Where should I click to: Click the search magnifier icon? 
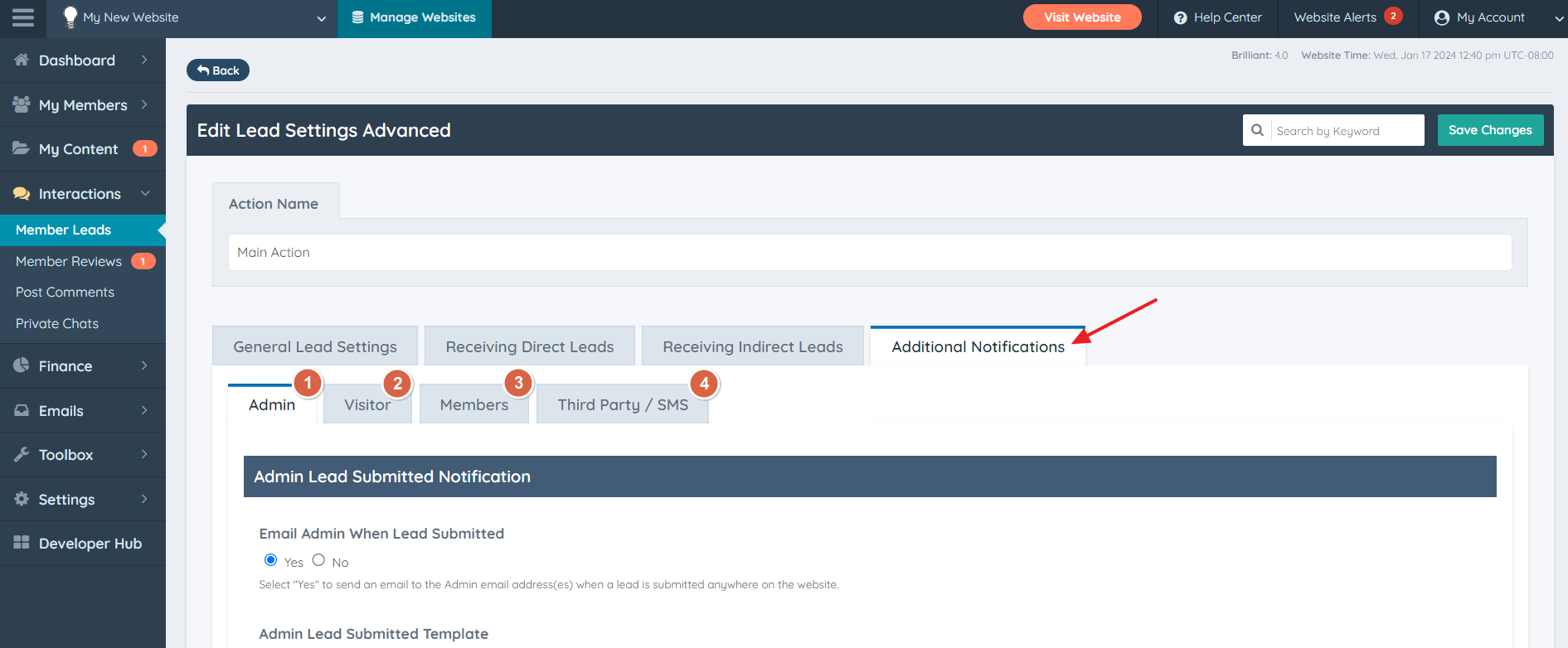[x=1257, y=130]
